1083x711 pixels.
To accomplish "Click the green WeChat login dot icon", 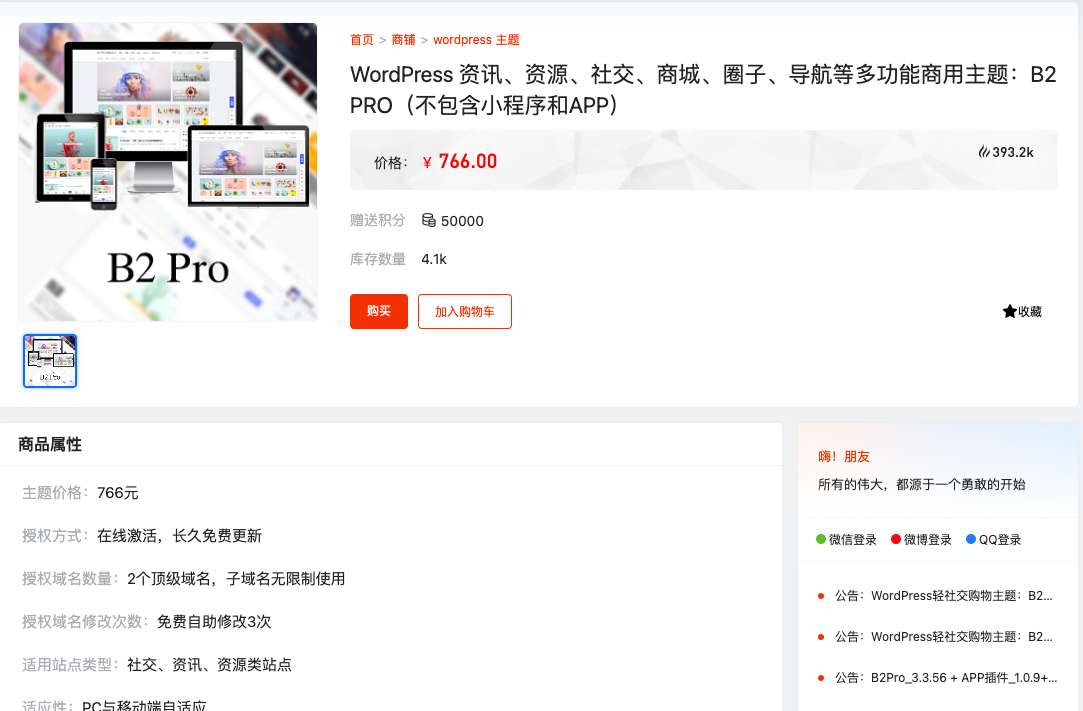I will pos(819,539).
